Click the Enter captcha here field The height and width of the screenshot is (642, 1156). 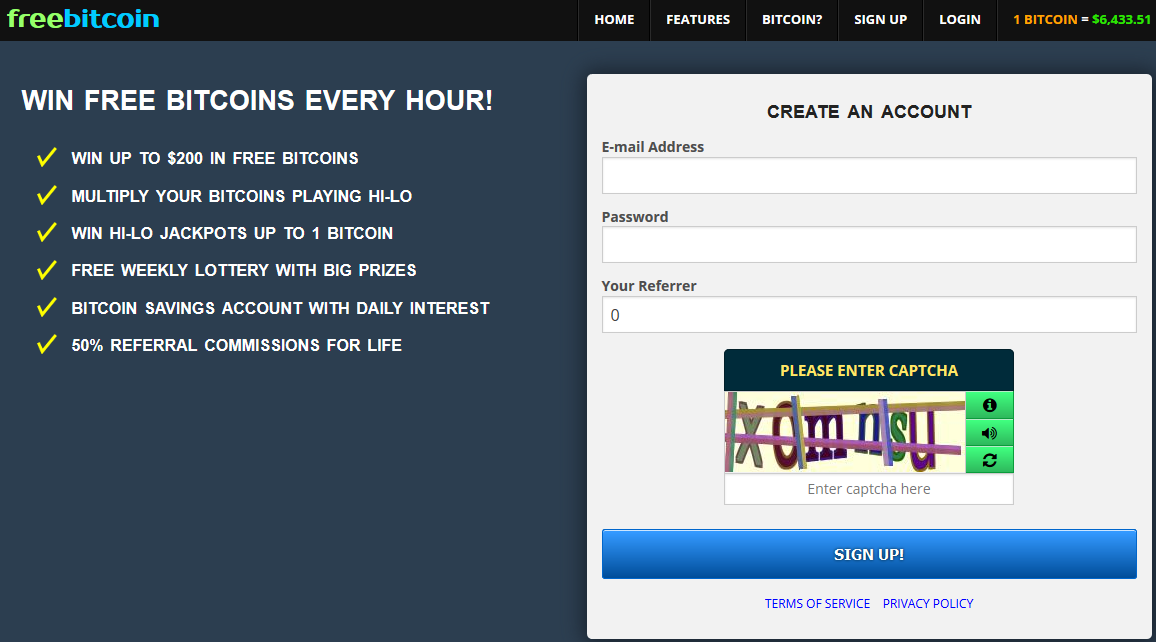[x=868, y=489]
